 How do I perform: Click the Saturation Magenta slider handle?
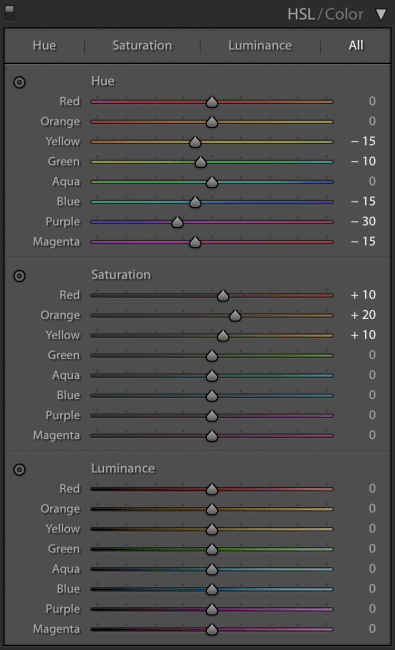pyautogui.click(x=212, y=436)
